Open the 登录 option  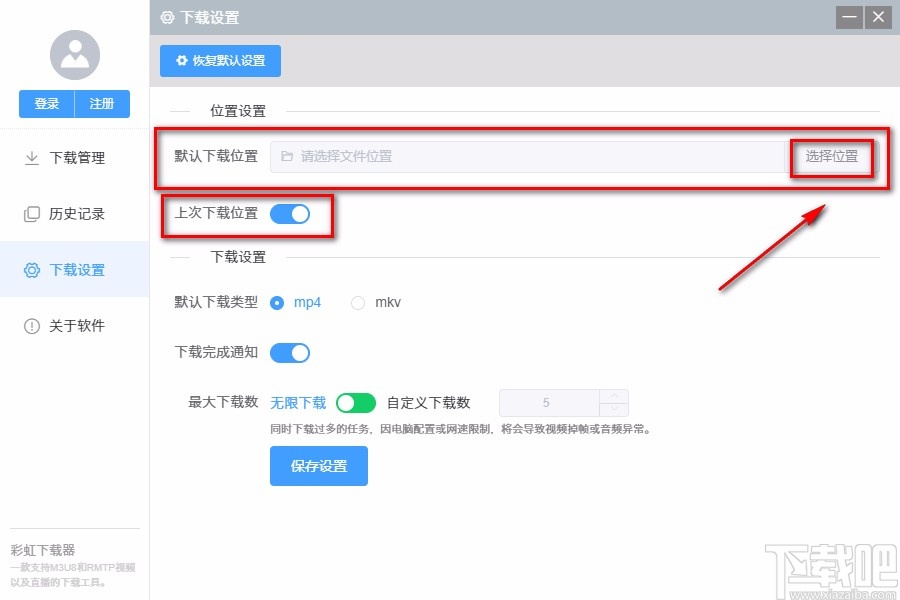click(x=45, y=103)
